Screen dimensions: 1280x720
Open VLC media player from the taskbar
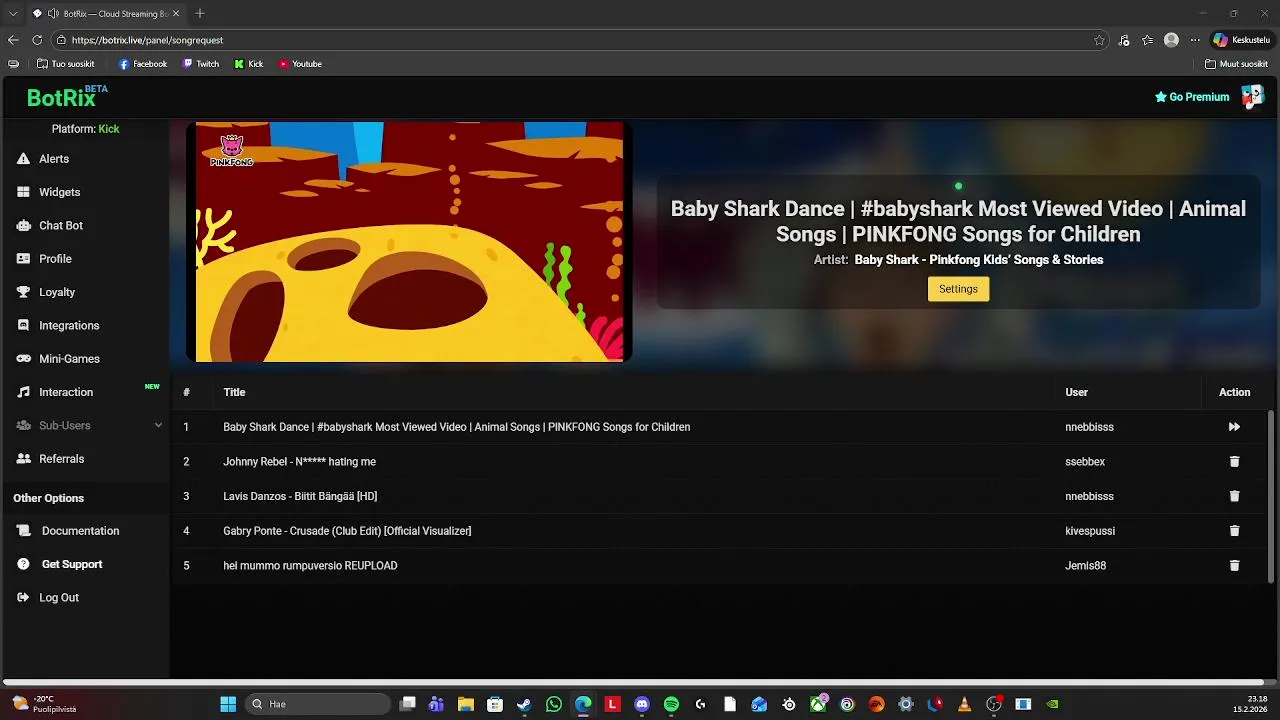point(964,704)
